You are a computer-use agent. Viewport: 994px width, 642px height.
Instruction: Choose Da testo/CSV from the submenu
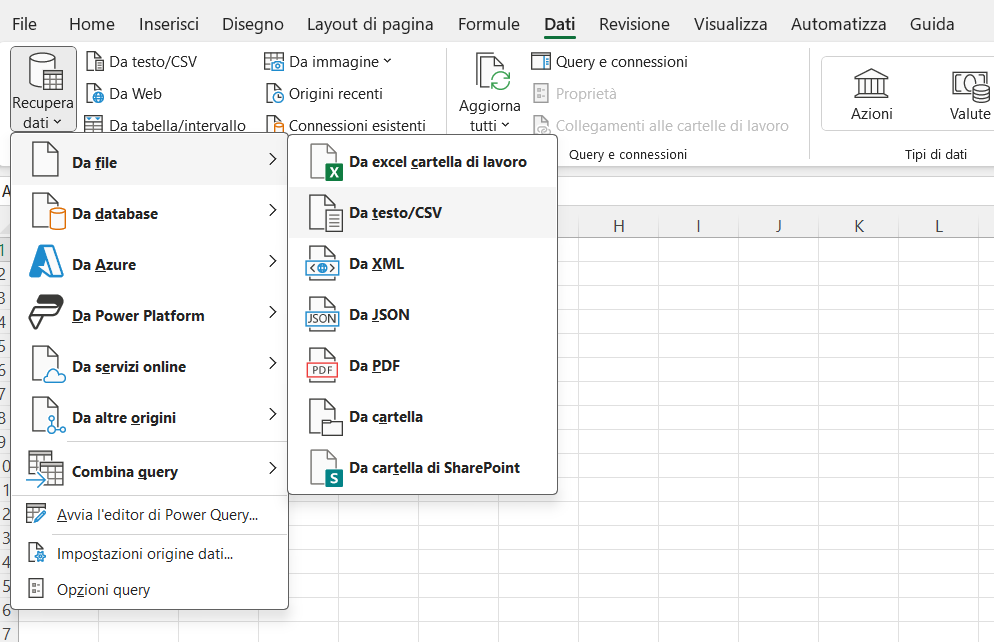pyautogui.click(x=395, y=213)
